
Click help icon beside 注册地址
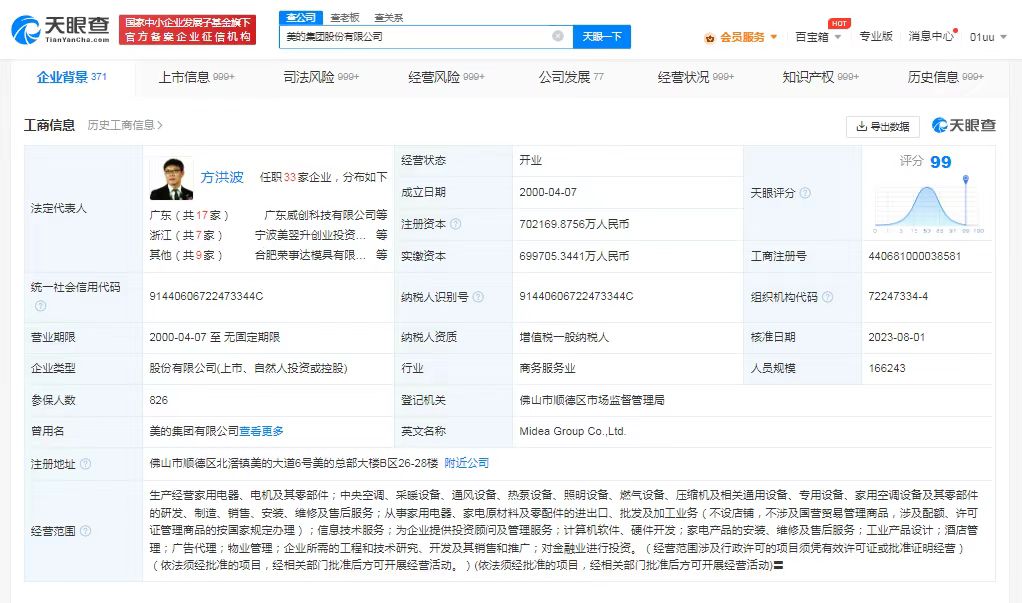pos(85,463)
